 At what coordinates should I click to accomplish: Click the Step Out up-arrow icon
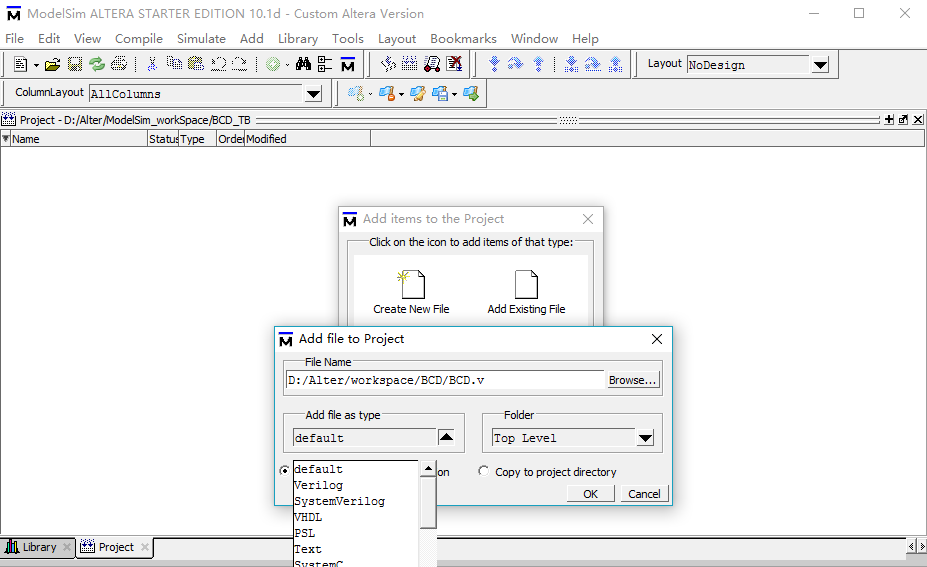(539, 64)
